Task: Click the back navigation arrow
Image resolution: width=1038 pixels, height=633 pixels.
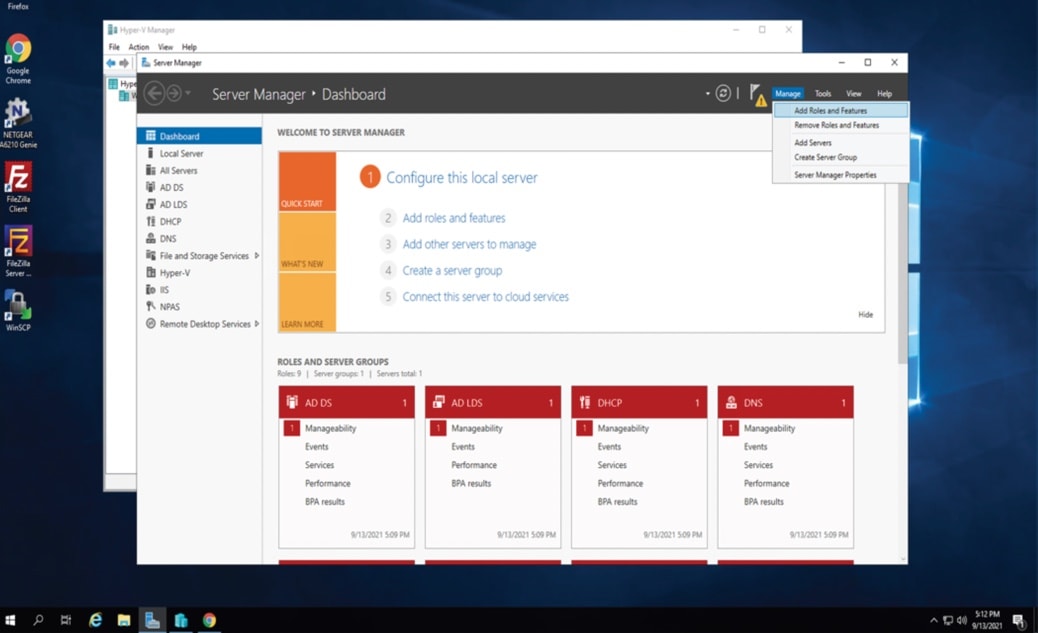Action: (154, 93)
